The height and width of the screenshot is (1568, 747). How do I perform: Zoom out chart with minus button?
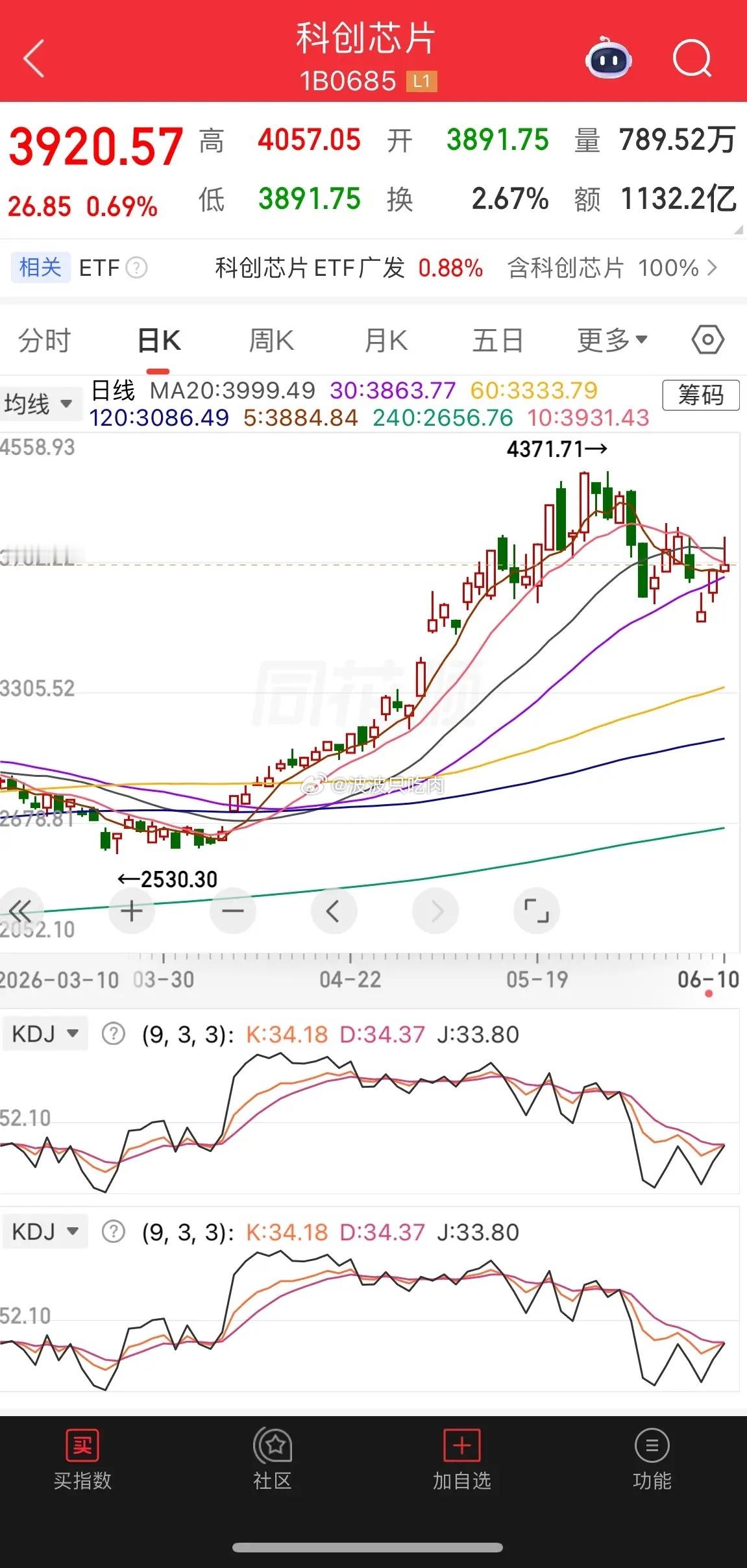233,911
